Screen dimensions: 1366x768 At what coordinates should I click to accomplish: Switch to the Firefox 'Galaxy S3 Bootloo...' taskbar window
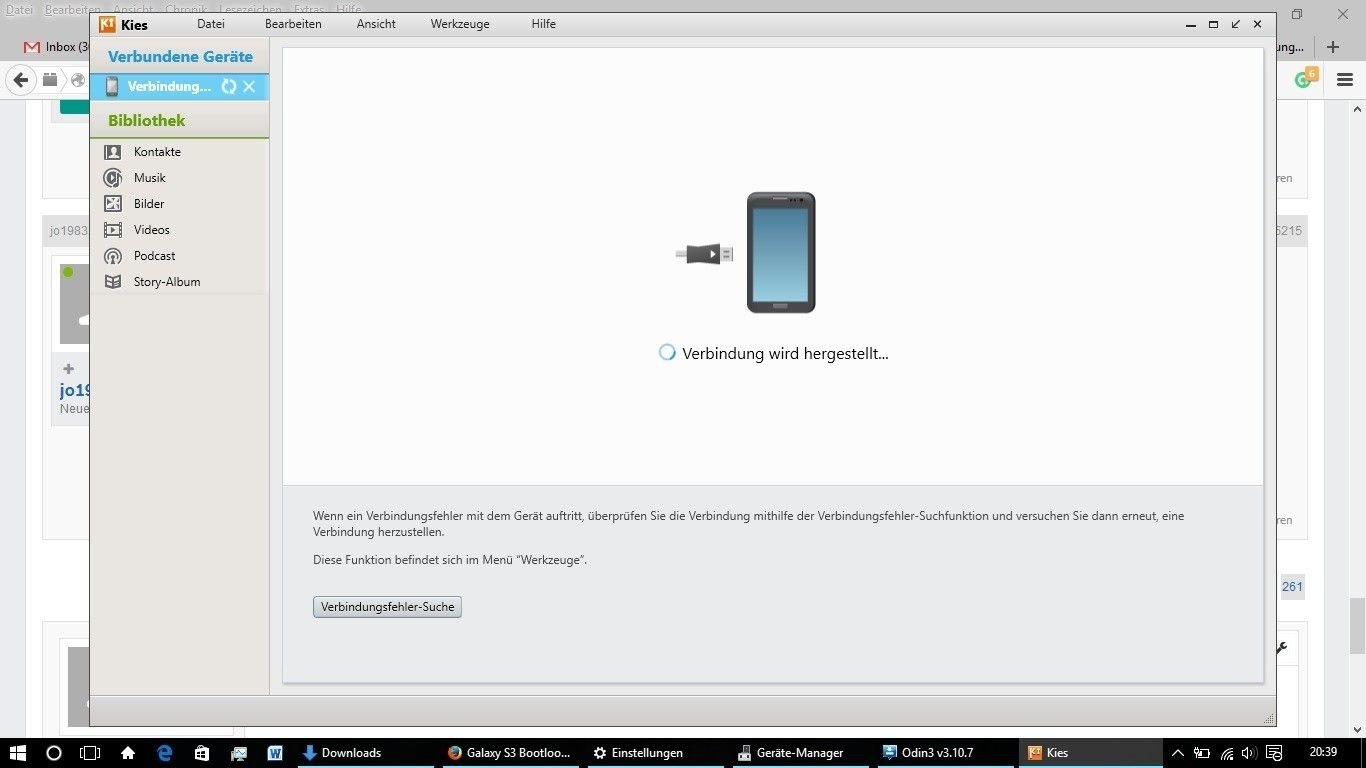[510, 753]
